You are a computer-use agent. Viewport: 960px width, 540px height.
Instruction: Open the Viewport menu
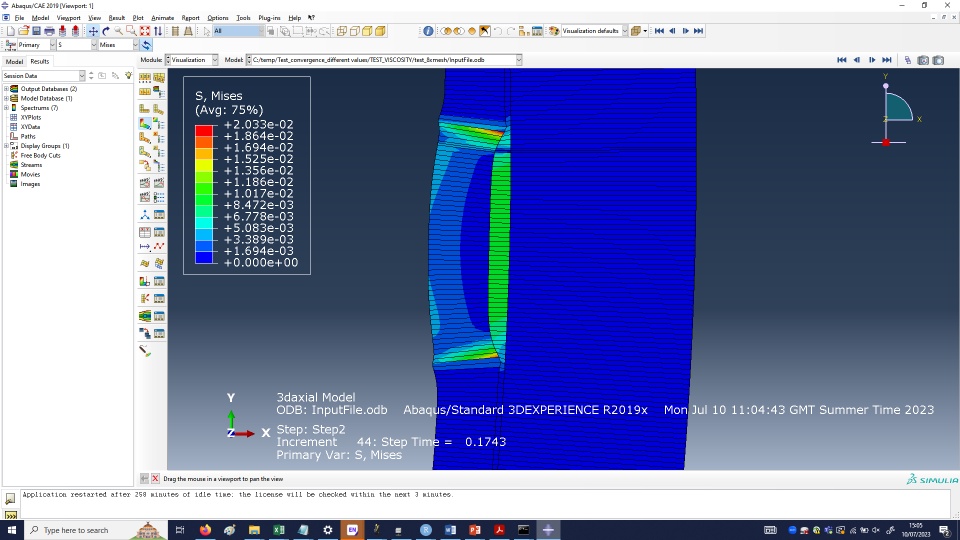point(69,18)
